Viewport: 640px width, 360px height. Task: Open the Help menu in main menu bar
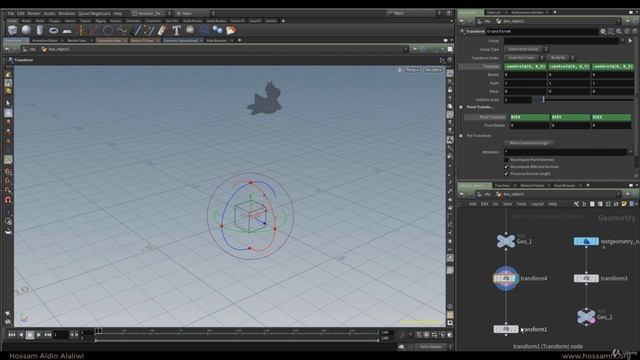point(118,13)
